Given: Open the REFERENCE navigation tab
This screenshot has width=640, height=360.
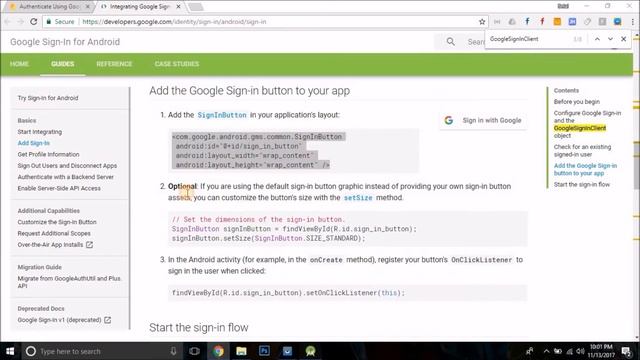Looking at the screenshot, I should pos(114,64).
